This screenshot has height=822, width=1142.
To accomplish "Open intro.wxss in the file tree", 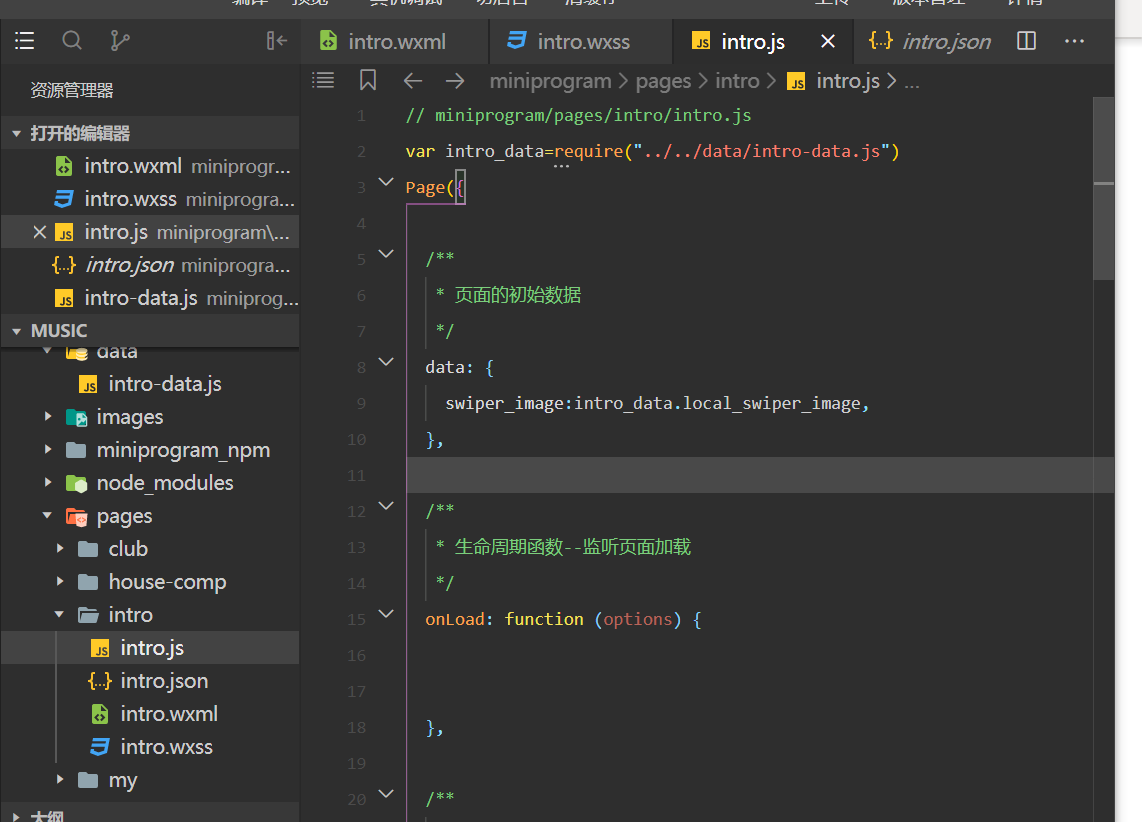I will (150, 747).
